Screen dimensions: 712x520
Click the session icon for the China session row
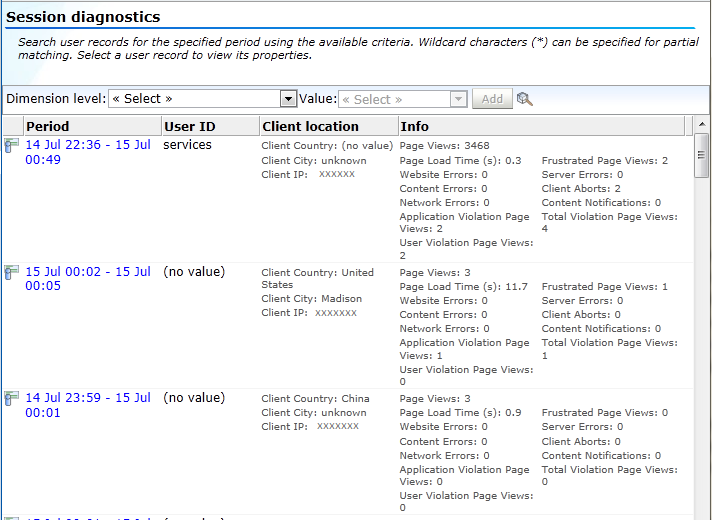click(11, 399)
